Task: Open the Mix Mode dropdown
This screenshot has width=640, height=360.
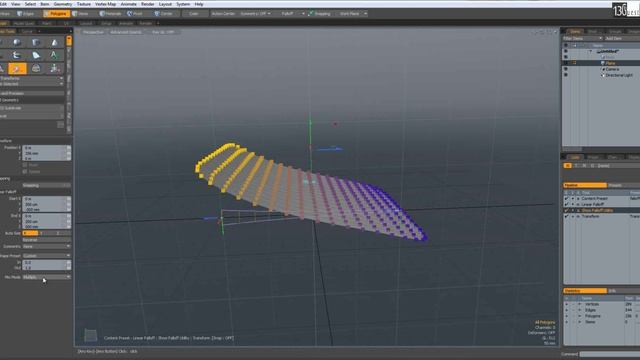Action: [x=47, y=277]
